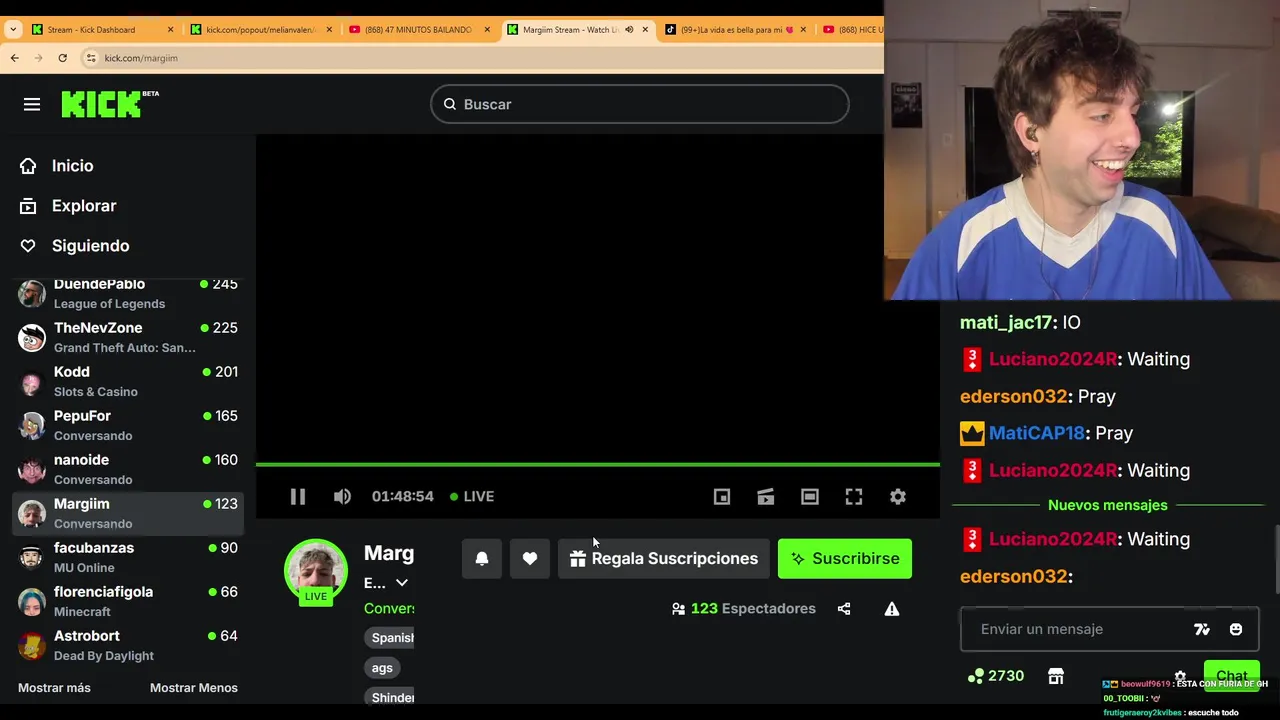Viewport: 1280px width, 720px height.
Task: Jump to LIVE indicator
Action: [x=472, y=496]
